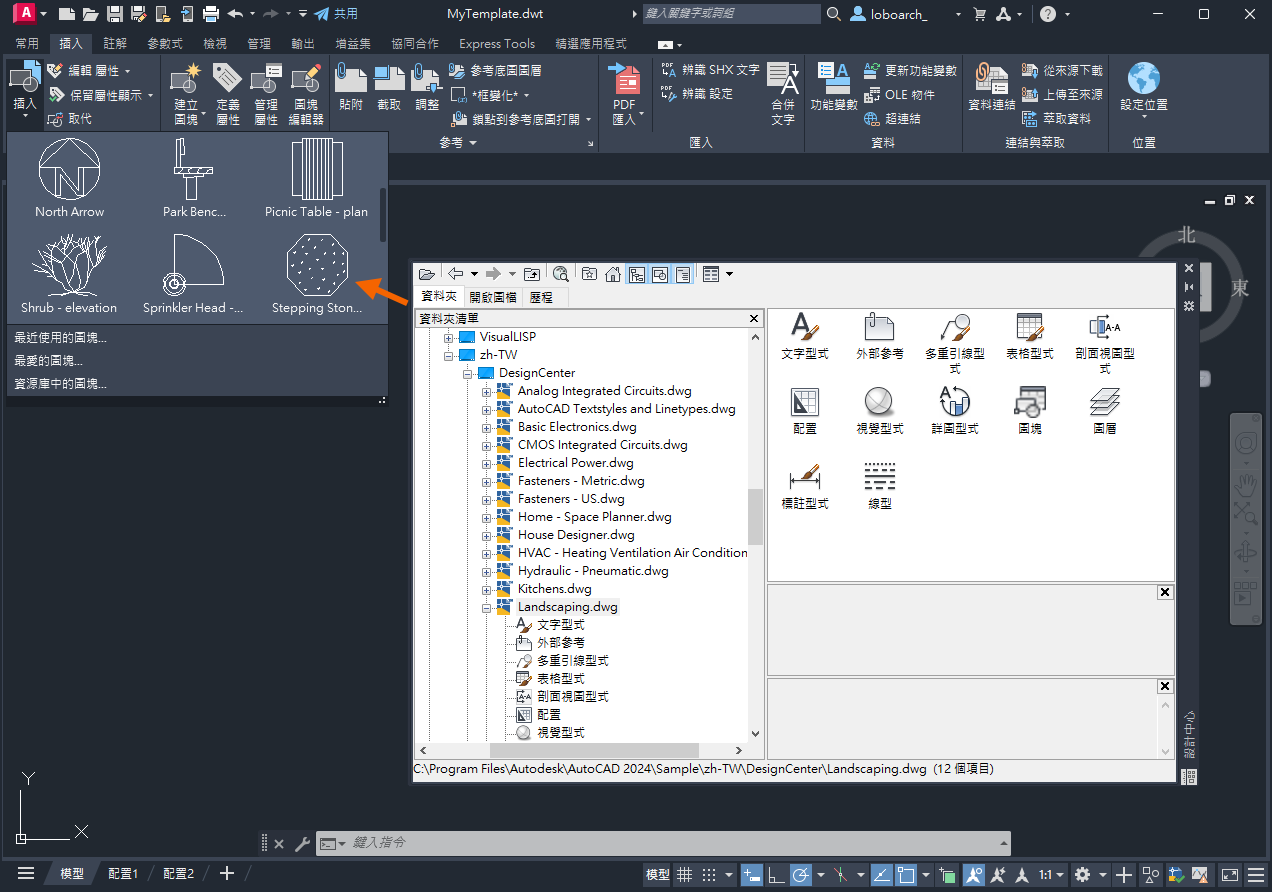This screenshot has height=892, width=1272.
Task: Toggle snap mode dots in status bar
Action: 709,875
